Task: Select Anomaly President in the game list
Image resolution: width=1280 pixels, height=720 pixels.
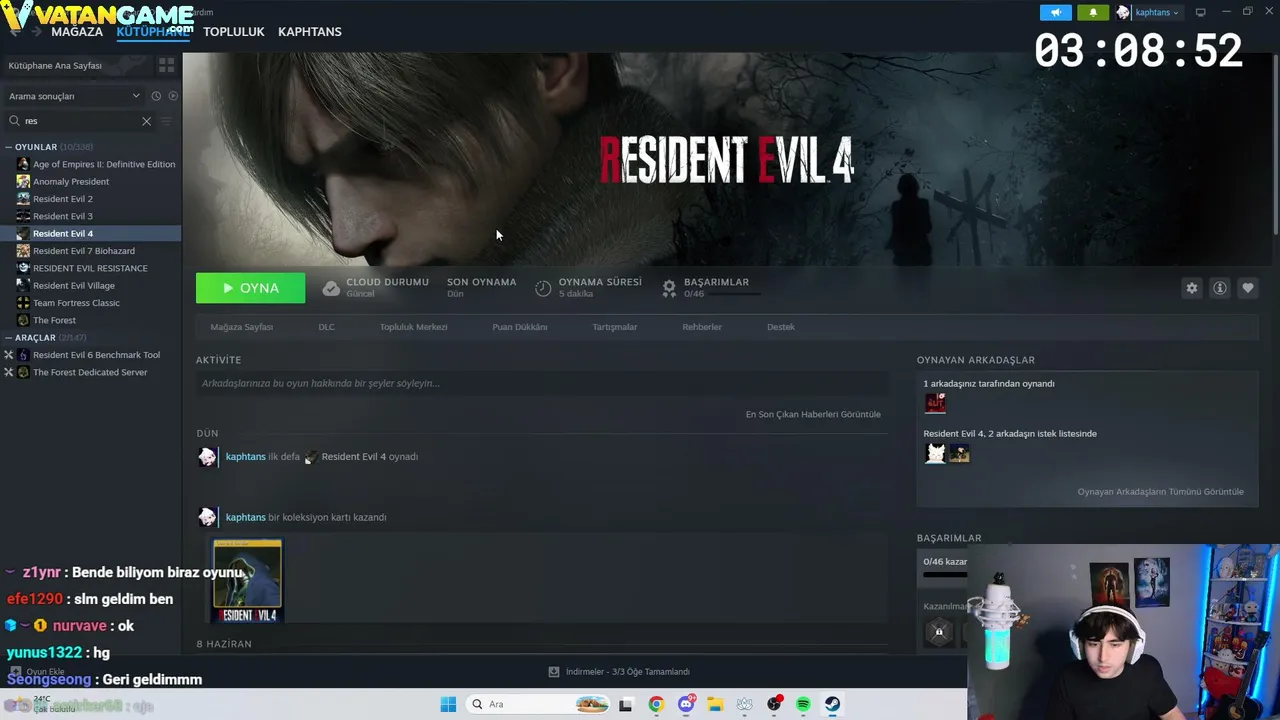Action: 71,182
